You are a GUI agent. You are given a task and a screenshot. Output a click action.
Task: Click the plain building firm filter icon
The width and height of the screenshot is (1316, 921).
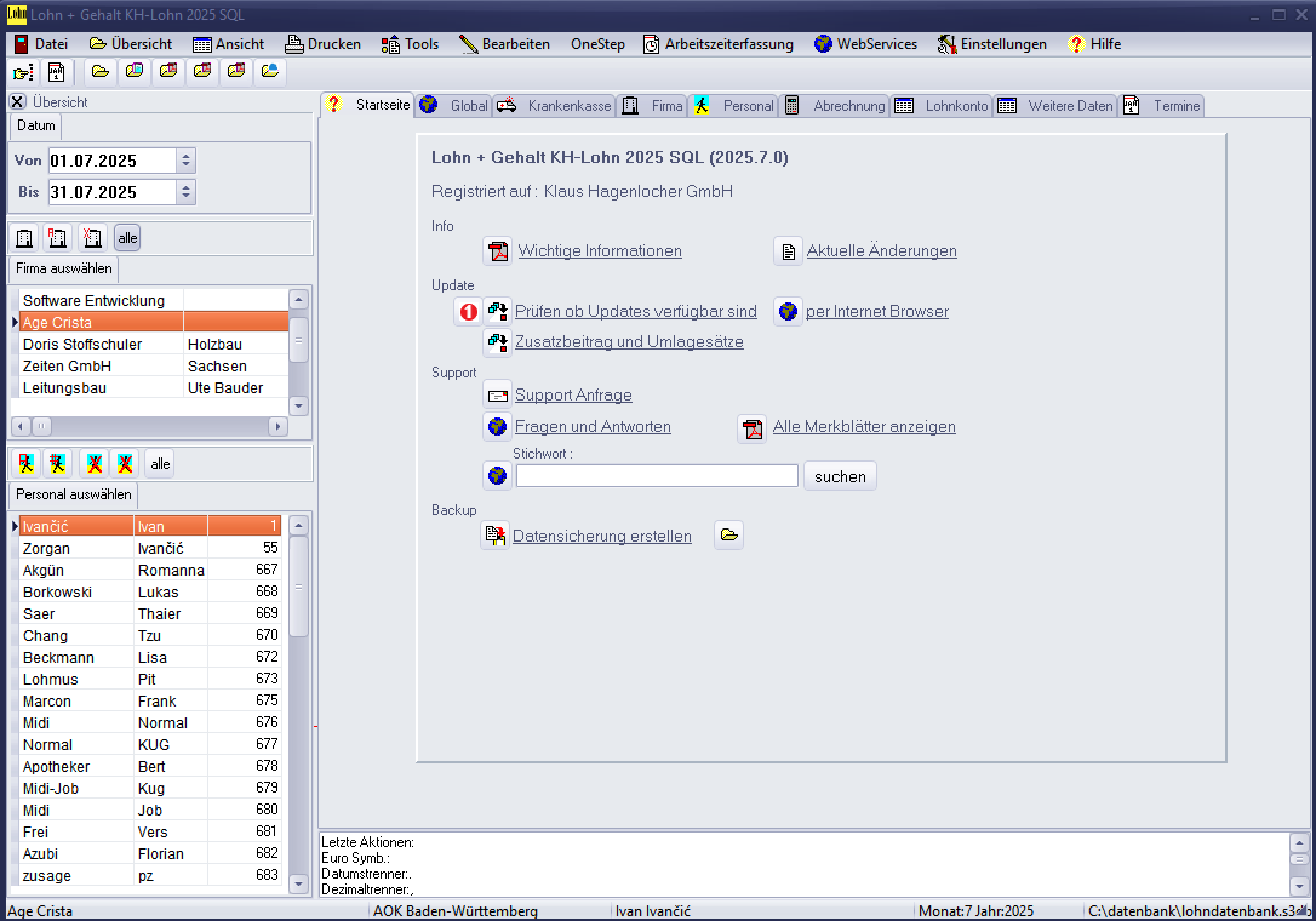(x=24, y=238)
